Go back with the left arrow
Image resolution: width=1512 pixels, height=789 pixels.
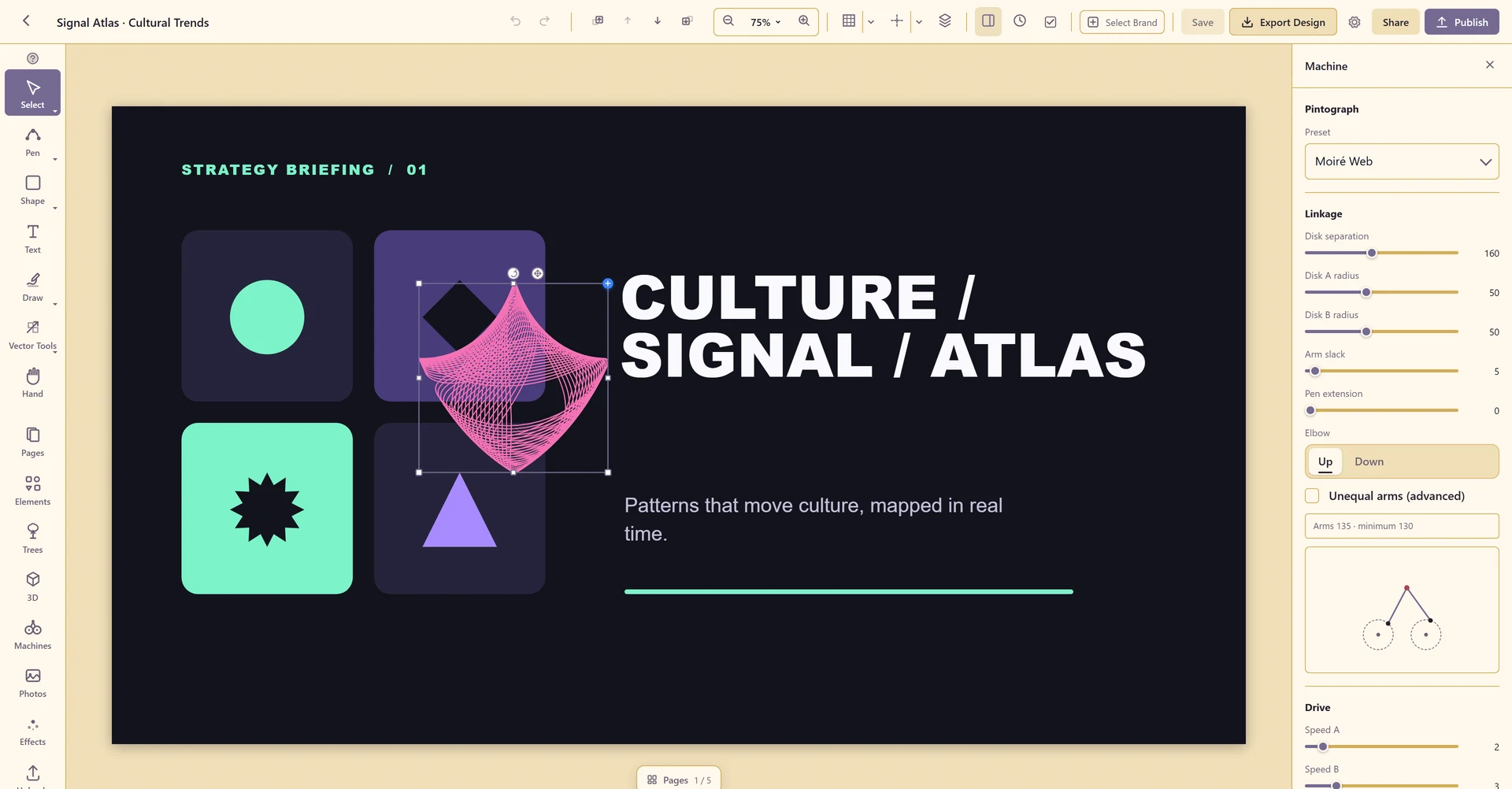(26, 21)
